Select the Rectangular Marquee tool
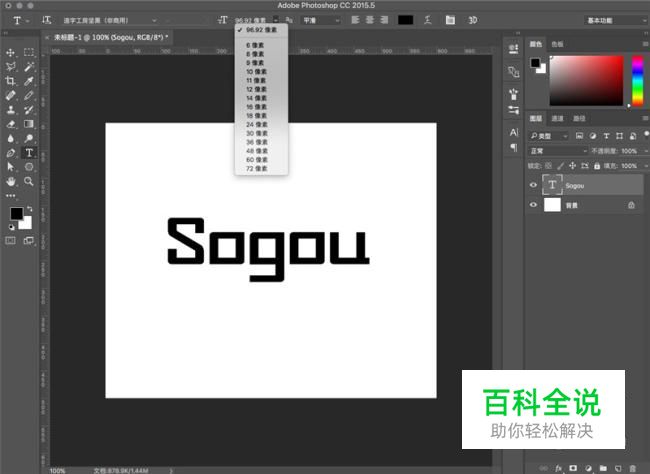Image resolution: width=650 pixels, height=474 pixels. [29, 52]
